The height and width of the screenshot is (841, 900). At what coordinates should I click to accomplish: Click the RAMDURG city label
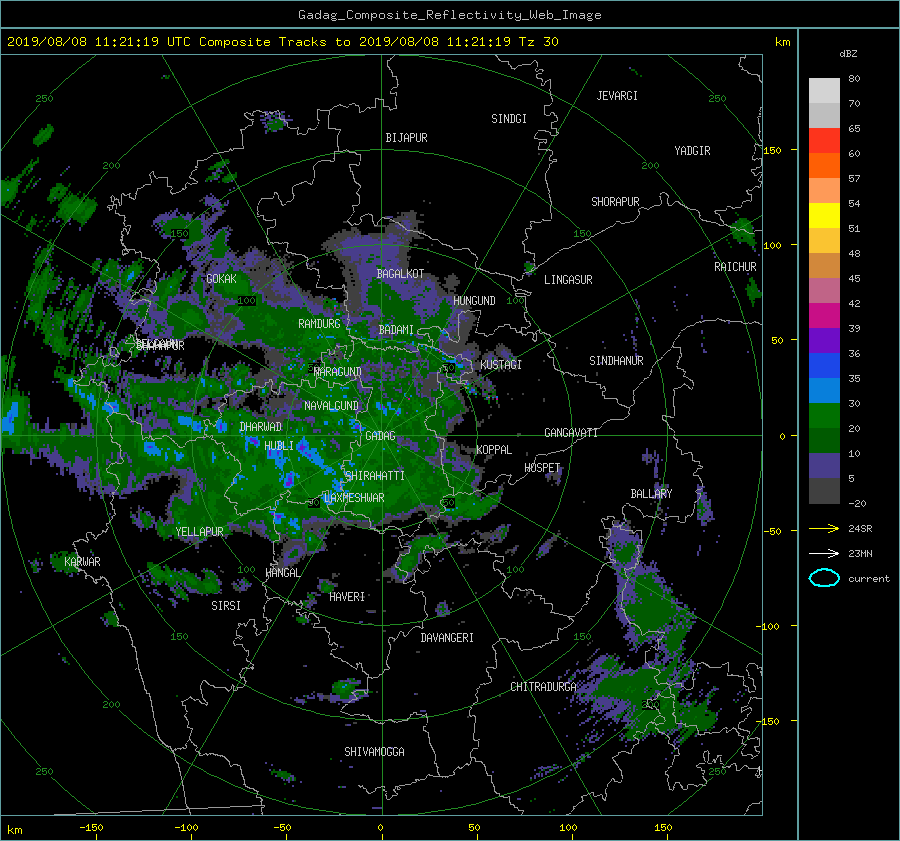319,324
